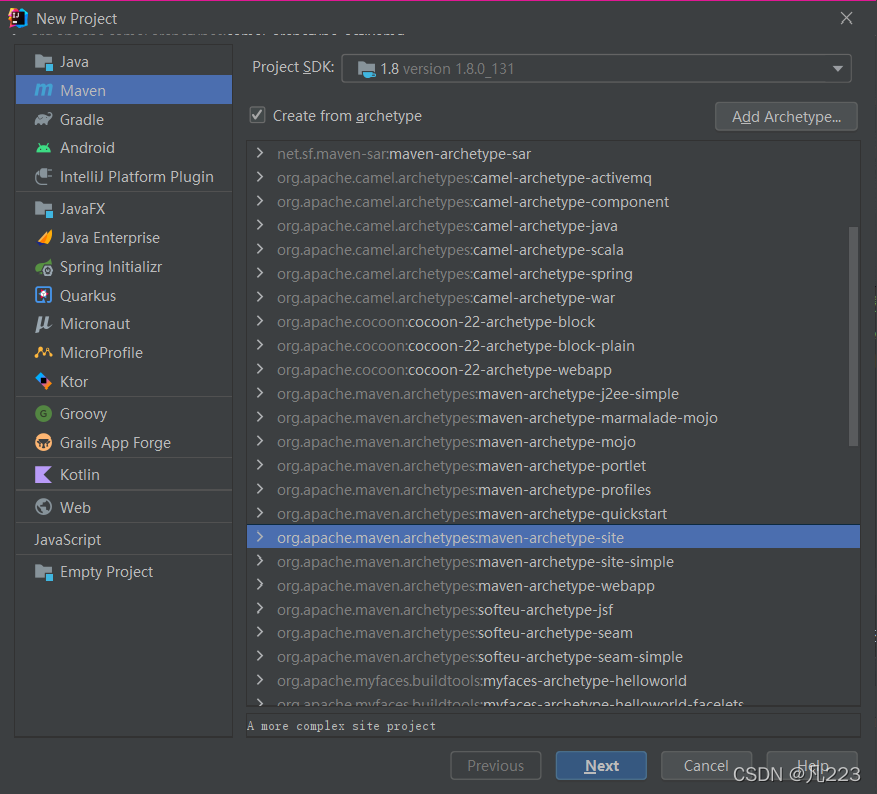Click the IntelliJ IDEA logo in title bar
This screenshot has width=877, height=794.
18,18
